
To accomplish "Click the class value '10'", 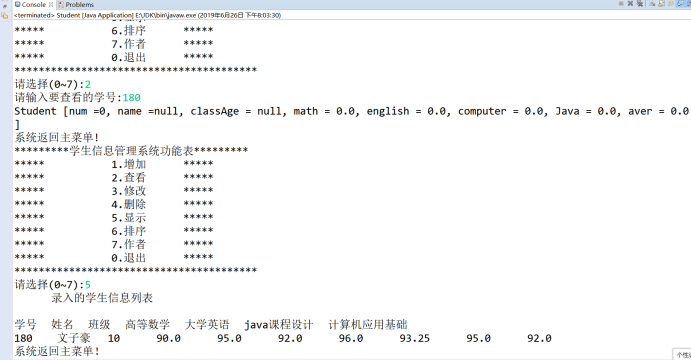I will point(114,338).
